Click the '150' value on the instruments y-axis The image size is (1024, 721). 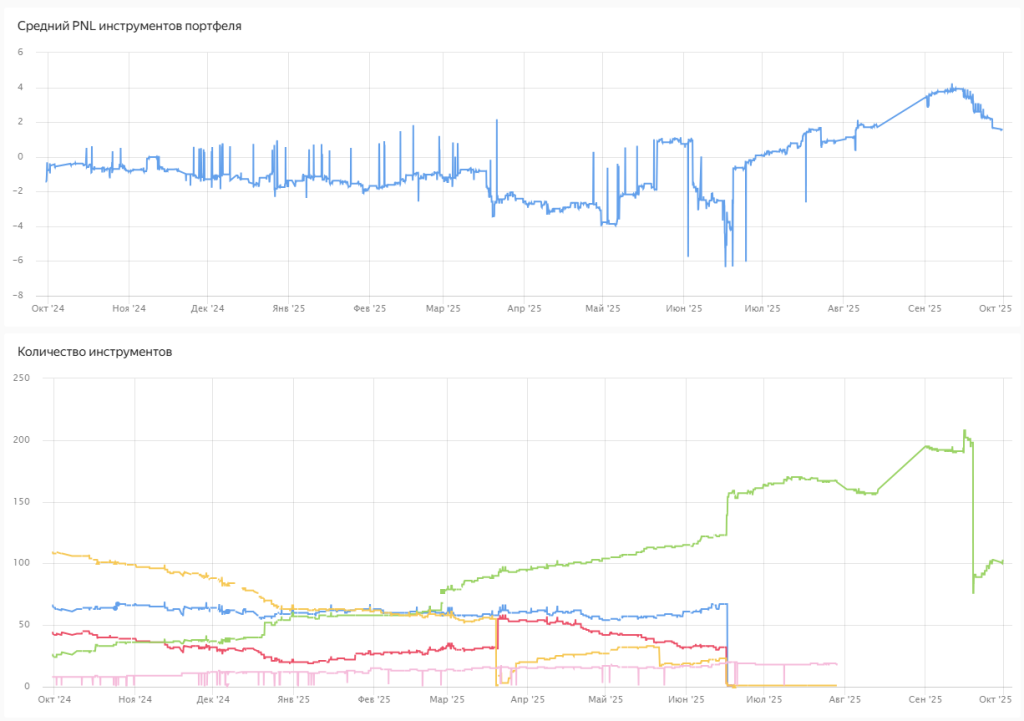coord(19,501)
